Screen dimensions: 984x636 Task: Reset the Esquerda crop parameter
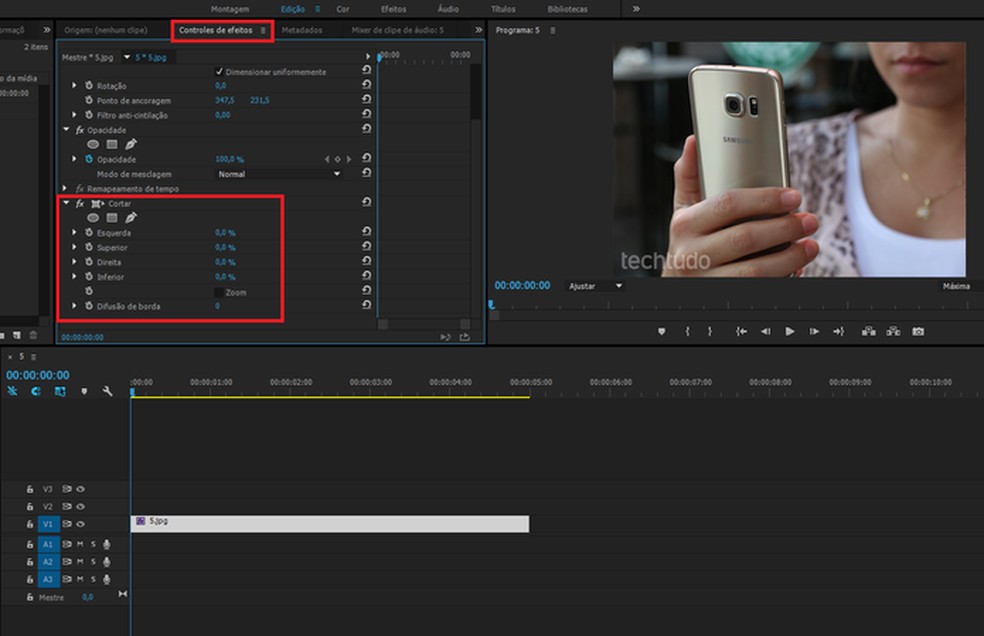(x=367, y=233)
